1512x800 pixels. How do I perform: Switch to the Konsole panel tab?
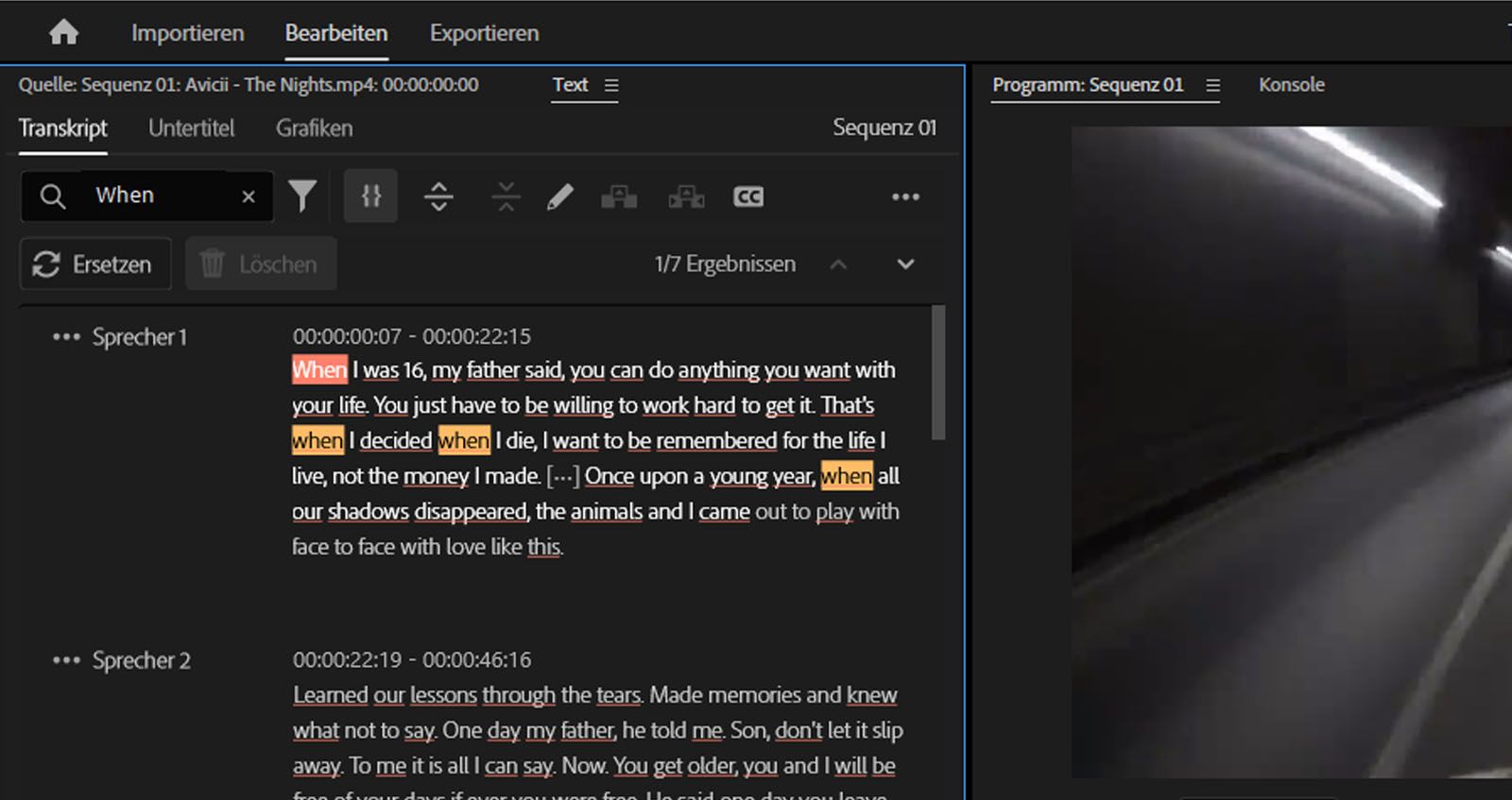pos(1292,85)
